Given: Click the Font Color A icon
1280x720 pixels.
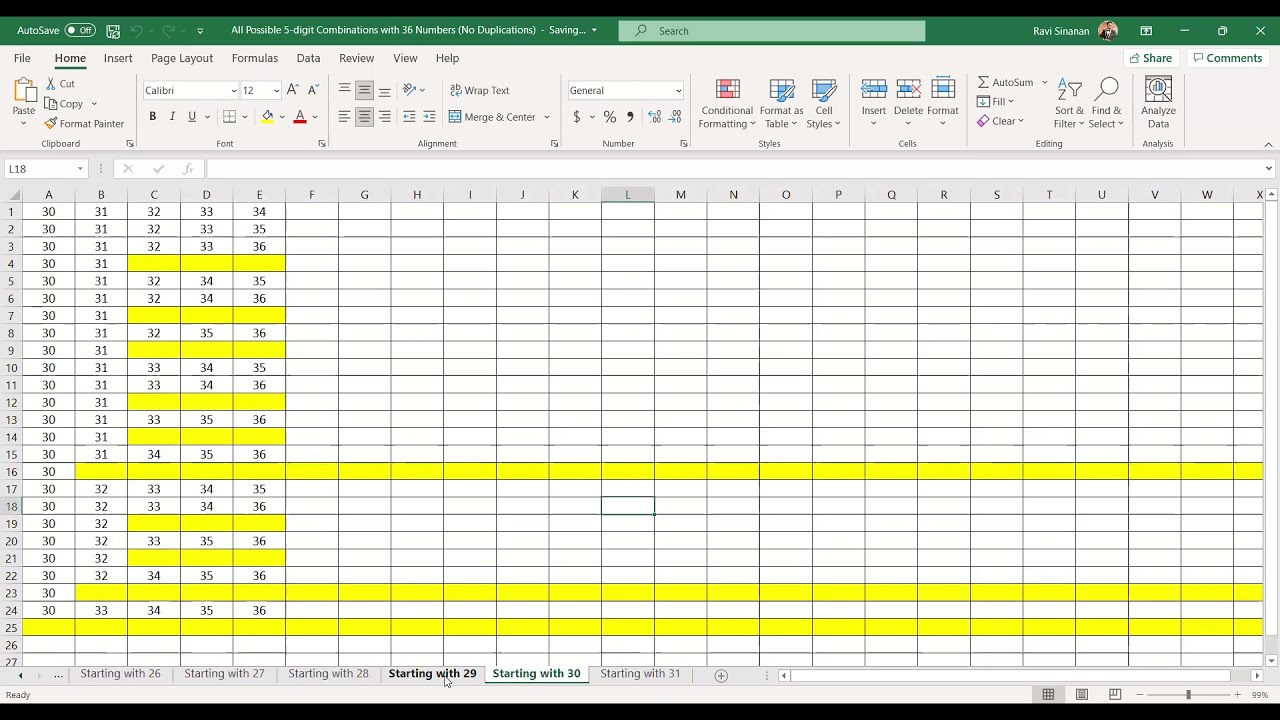Looking at the screenshot, I should click(x=299, y=117).
